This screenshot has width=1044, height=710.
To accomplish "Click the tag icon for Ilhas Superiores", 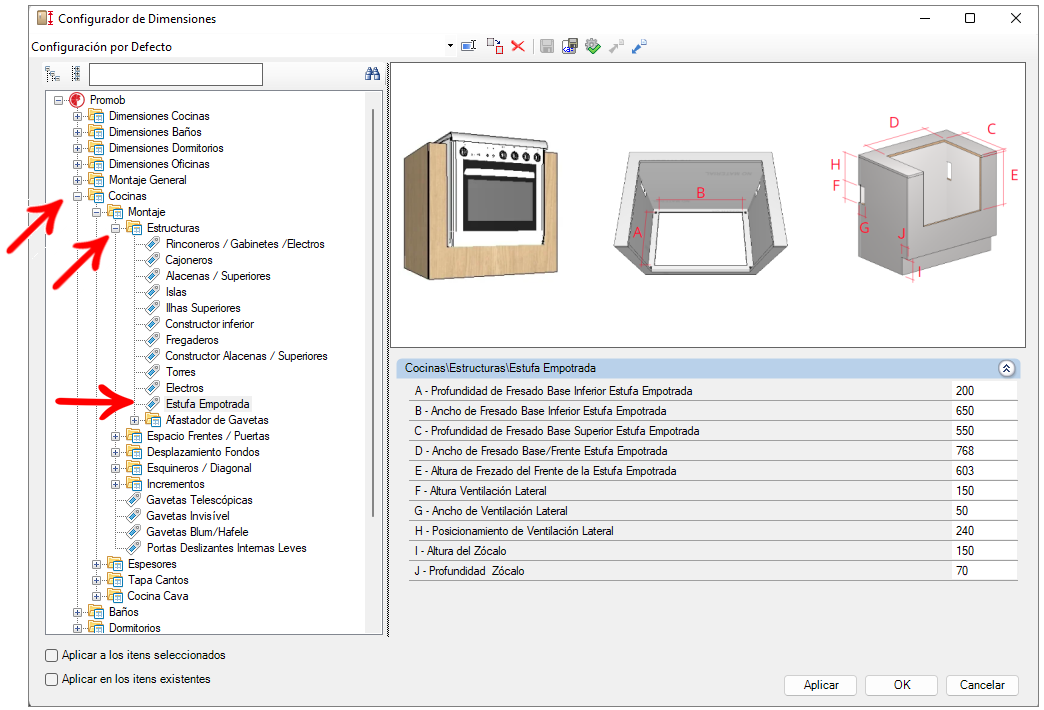I will [153, 308].
